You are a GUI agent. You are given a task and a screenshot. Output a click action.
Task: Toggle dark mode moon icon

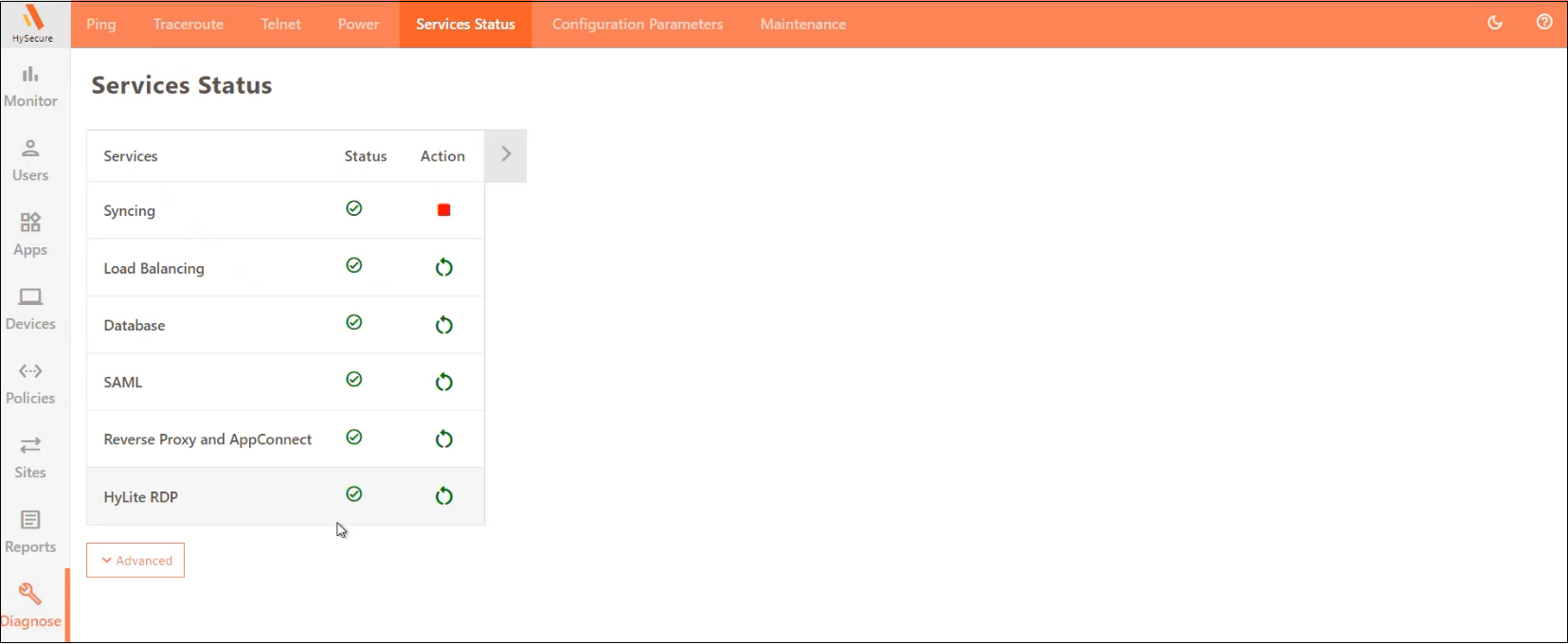1495,23
